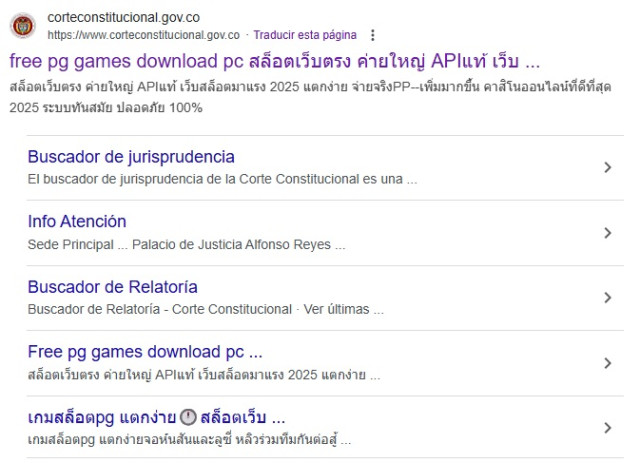The image size is (640, 463).
Task: Click the Sede Principal Palacio de Justicia description
Action: (186, 245)
